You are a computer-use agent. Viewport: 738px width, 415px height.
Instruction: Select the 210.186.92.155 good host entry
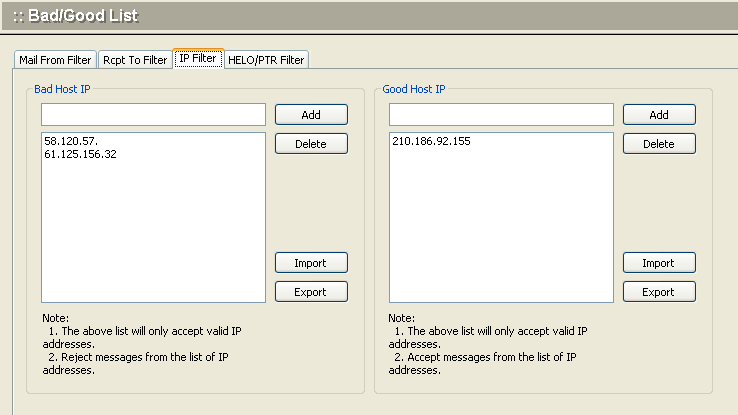432,142
